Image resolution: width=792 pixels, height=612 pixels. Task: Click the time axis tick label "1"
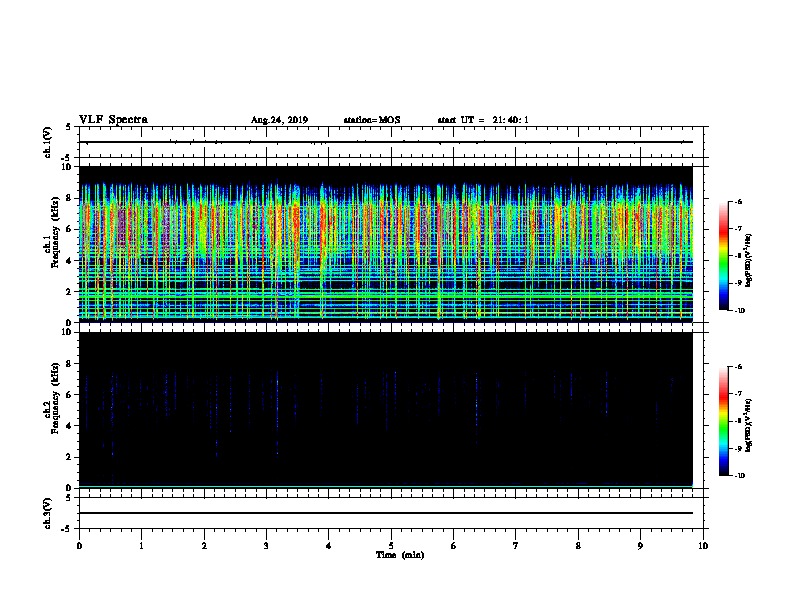(x=141, y=546)
